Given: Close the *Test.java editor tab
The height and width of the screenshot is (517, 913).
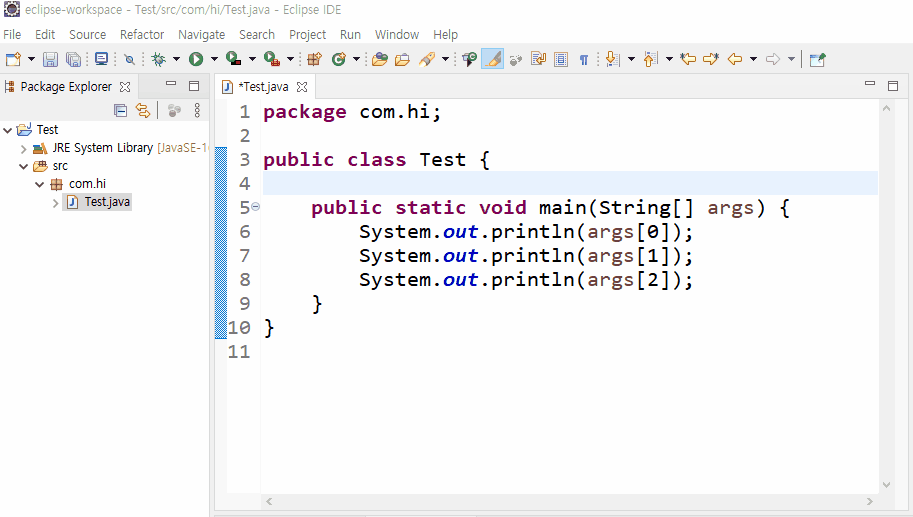Looking at the screenshot, I should point(302,87).
